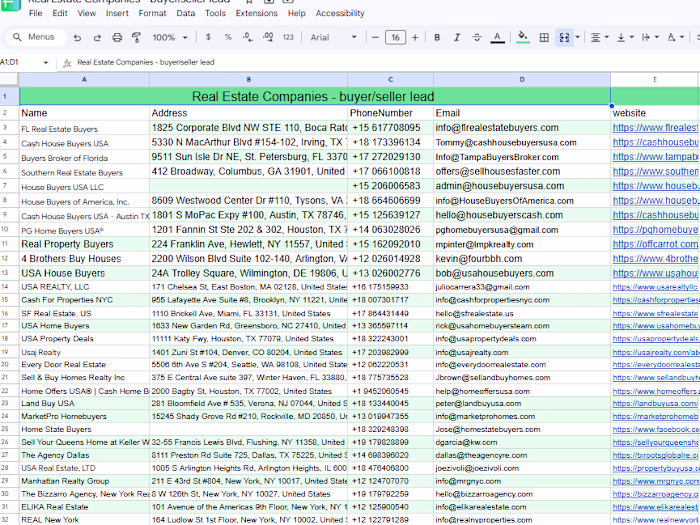Click cell FL Real Estate Buyers

tap(84, 128)
